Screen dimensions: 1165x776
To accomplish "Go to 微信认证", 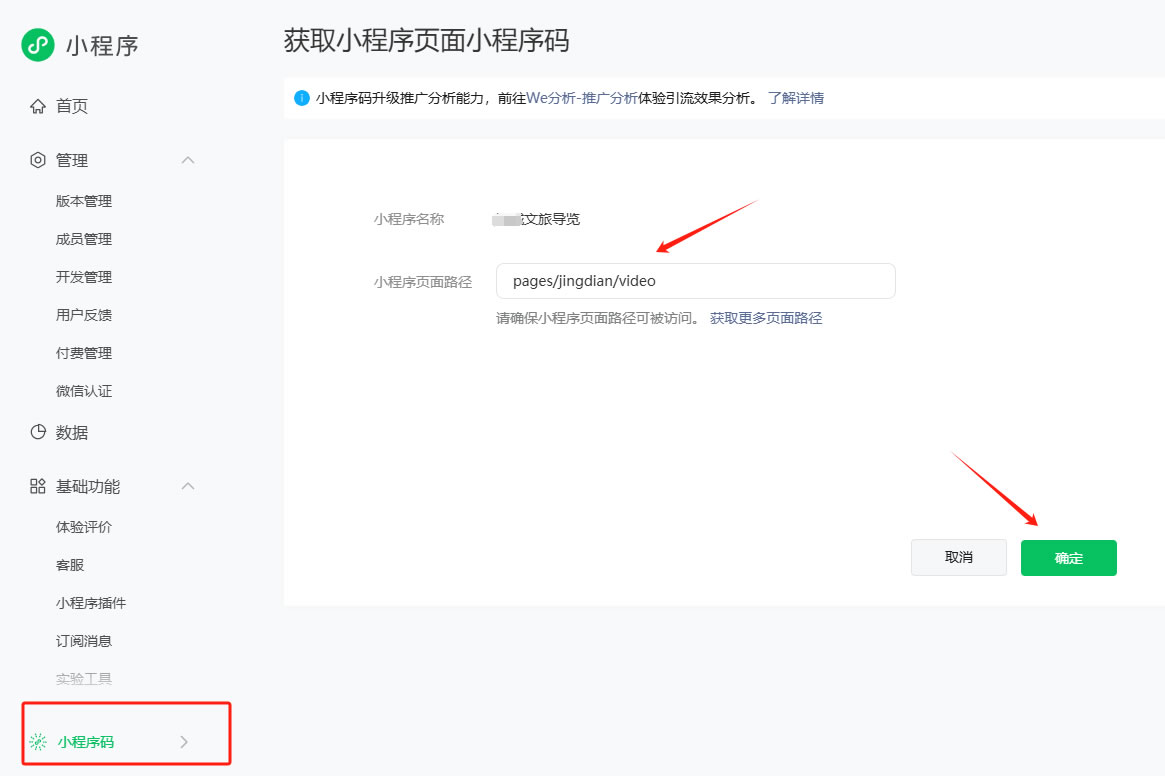I will coord(84,391).
